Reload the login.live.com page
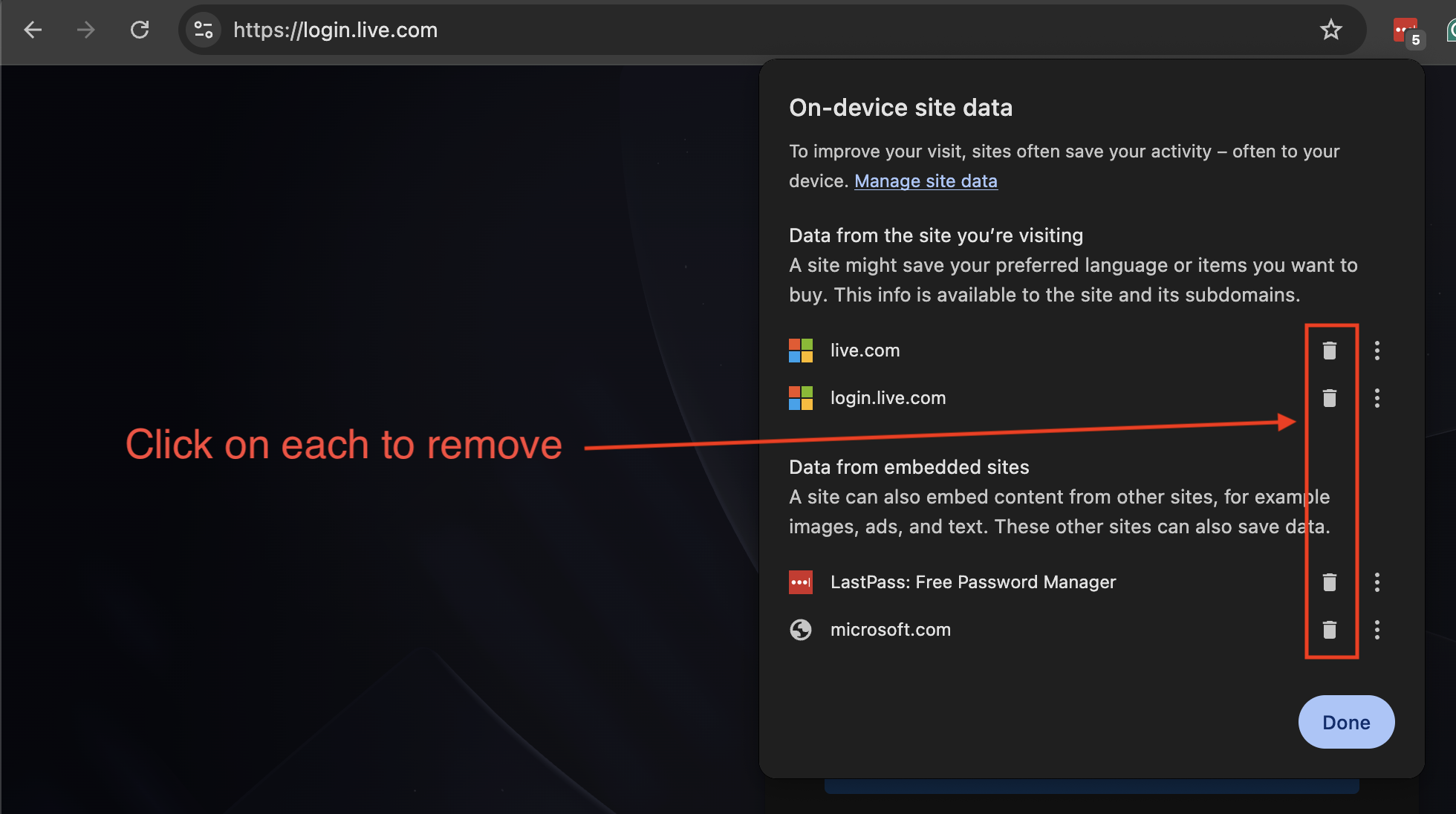 pos(140,30)
